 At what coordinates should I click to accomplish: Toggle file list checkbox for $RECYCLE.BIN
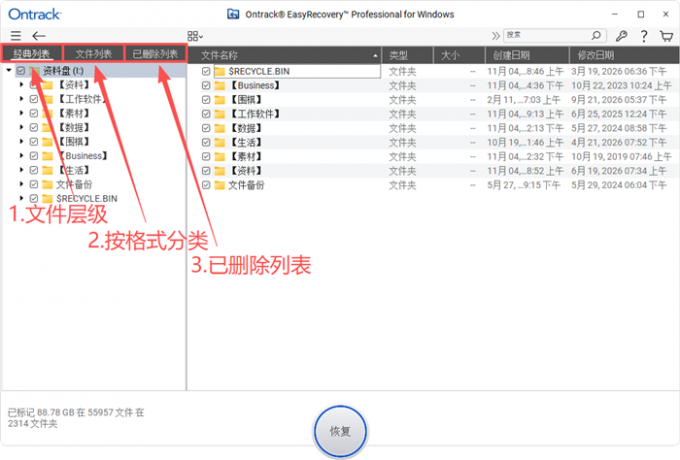pos(206,71)
